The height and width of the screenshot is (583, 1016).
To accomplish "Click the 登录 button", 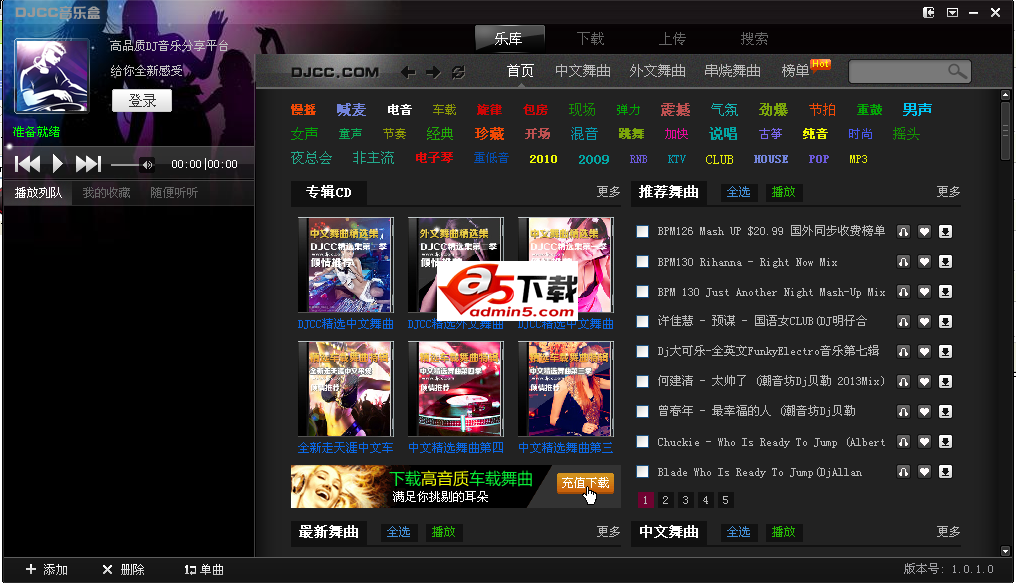I will pyautogui.click(x=142, y=100).
